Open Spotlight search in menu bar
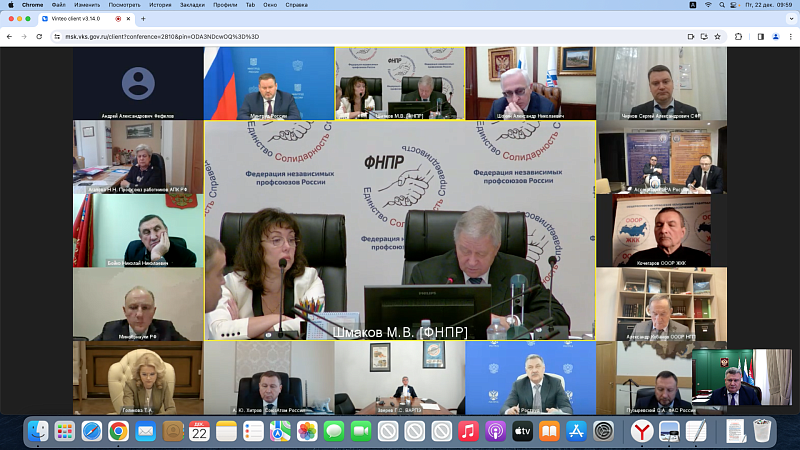The height and width of the screenshot is (450, 800). 721,5
